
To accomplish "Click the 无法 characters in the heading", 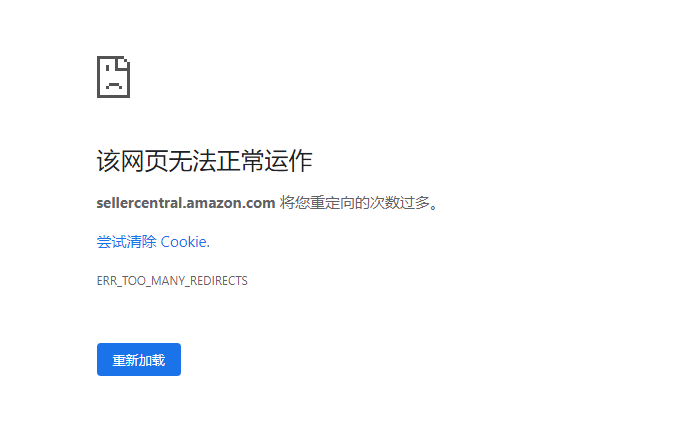I will point(192,161).
